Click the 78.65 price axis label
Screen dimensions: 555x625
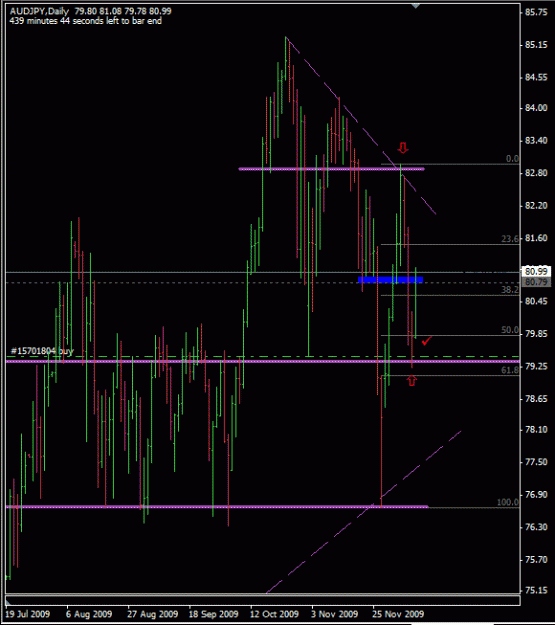pyautogui.click(x=536, y=399)
